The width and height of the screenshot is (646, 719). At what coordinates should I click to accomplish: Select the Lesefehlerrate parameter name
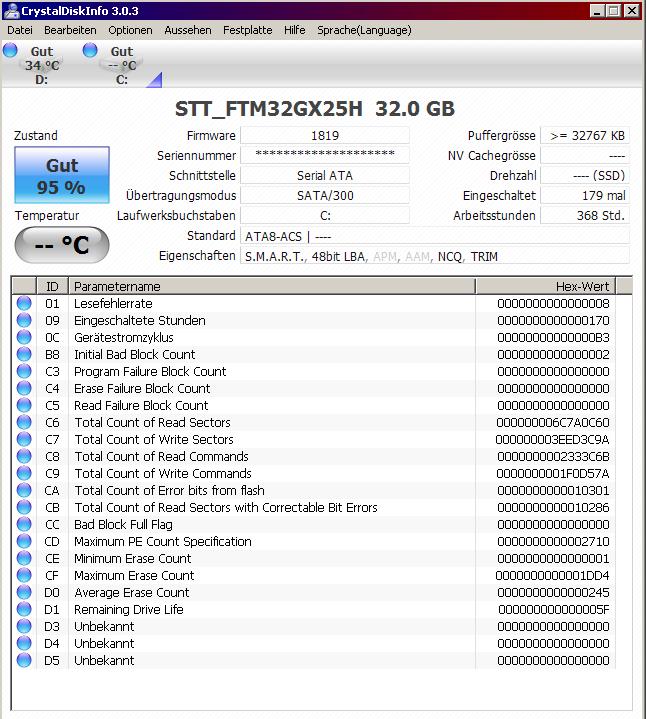113,304
